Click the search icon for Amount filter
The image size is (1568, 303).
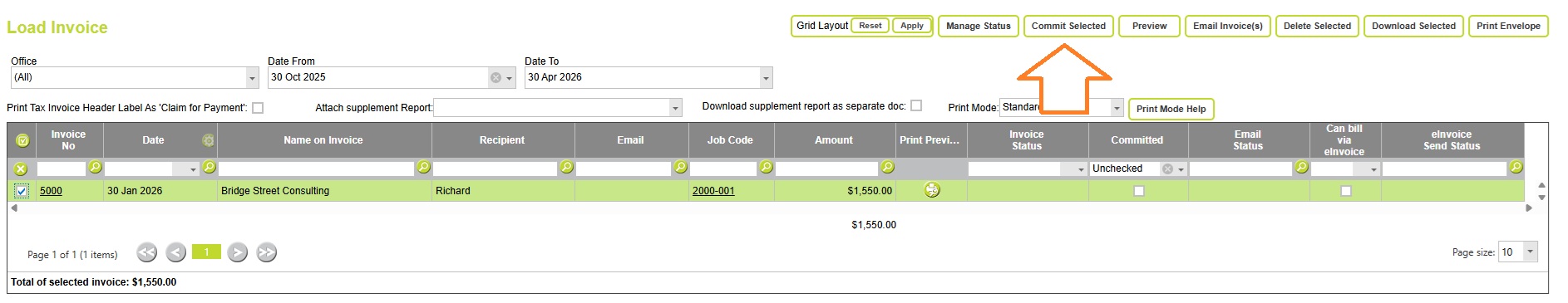coord(887,168)
